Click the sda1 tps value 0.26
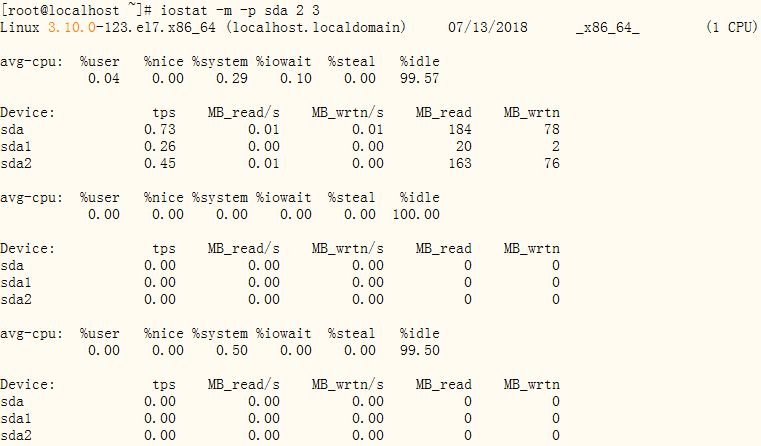Viewport: 761px width, 446px height. click(160, 147)
